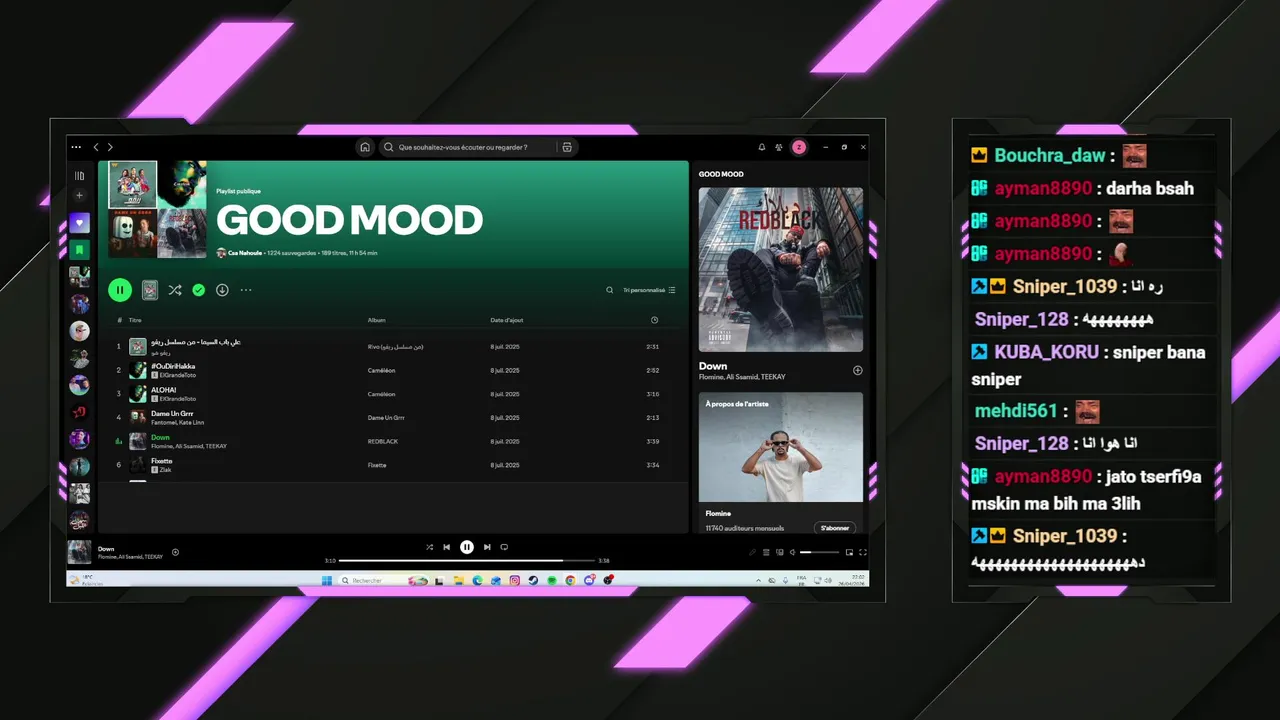
Task: Open Liked Songs purple heart tile
Action: pos(79,223)
